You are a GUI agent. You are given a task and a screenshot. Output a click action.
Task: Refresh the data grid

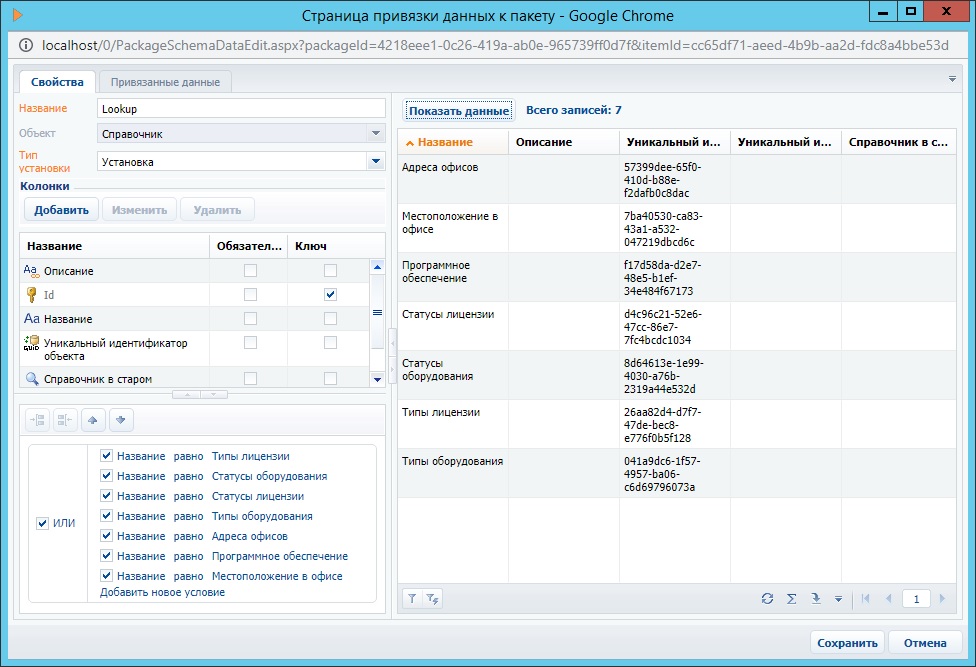coord(767,599)
